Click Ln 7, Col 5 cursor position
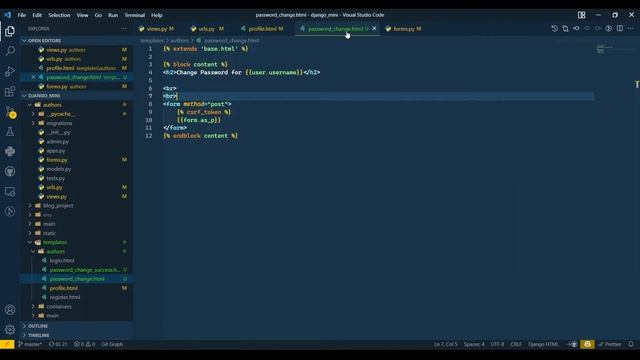This screenshot has height=360, width=640. point(445,344)
